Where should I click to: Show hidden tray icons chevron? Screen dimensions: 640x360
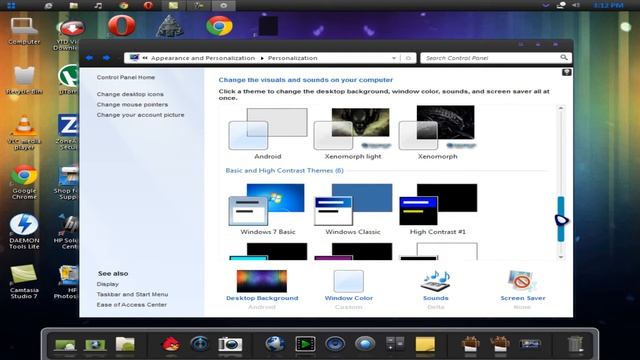(x=545, y=5)
